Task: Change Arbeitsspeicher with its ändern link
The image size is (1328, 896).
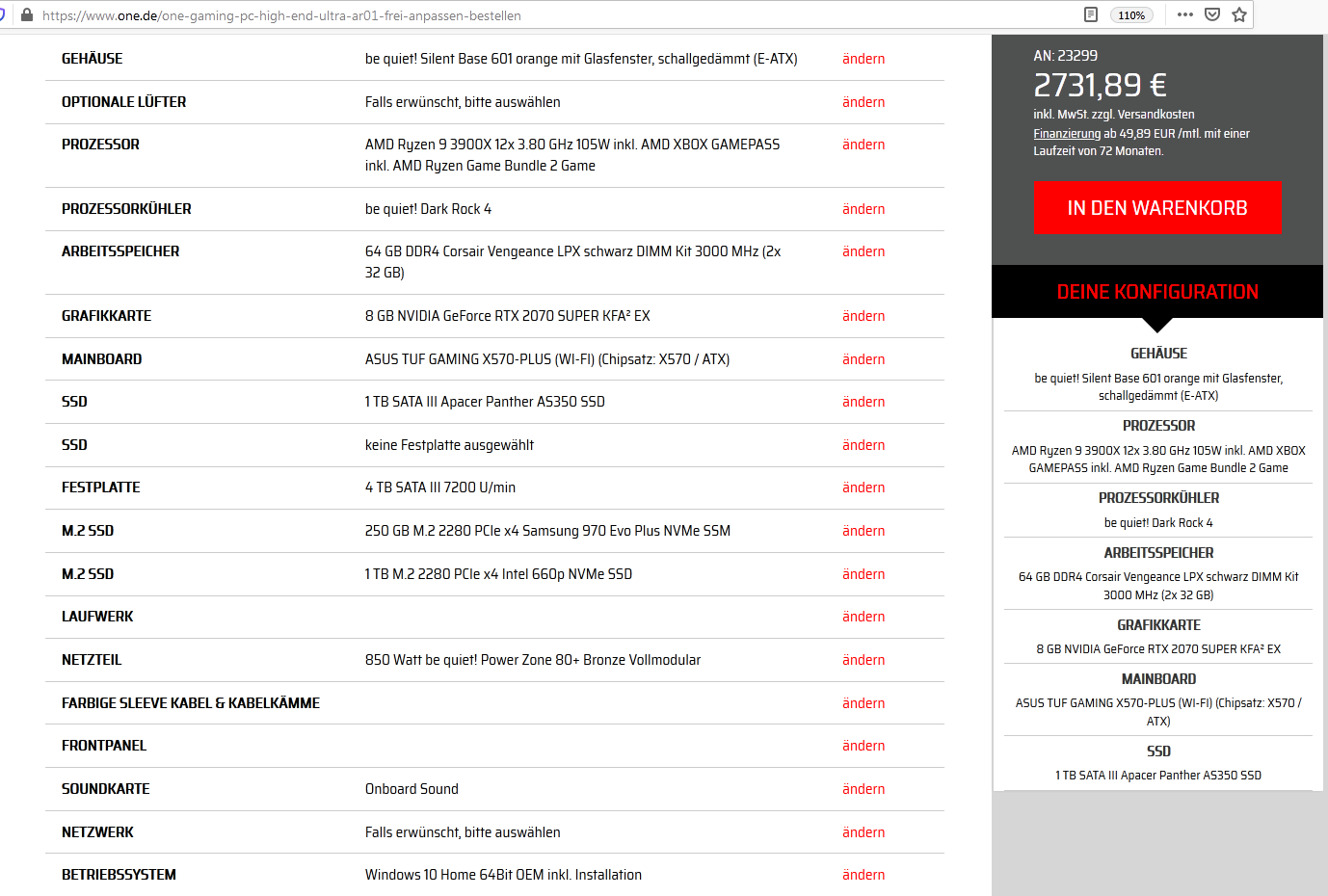Action: click(x=863, y=251)
